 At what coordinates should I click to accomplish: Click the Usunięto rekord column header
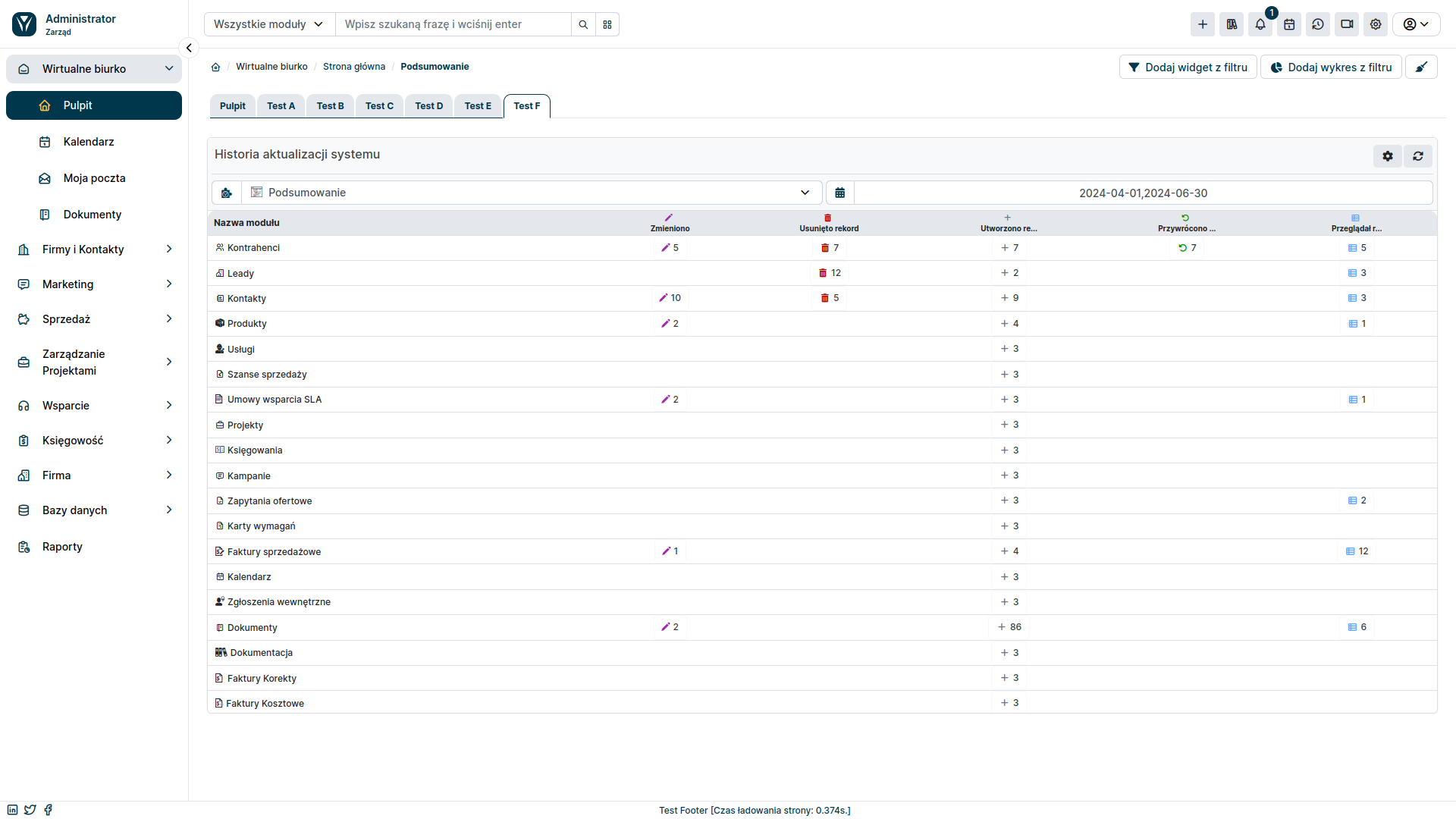coord(829,223)
